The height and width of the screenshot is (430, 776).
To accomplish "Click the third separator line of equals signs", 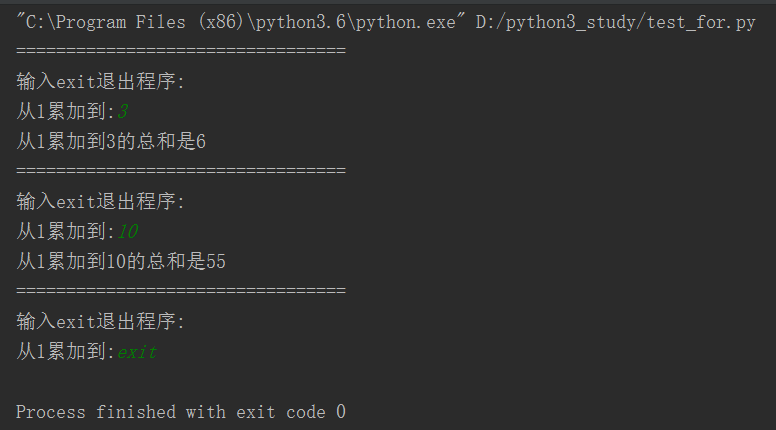I will tap(181, 290).
